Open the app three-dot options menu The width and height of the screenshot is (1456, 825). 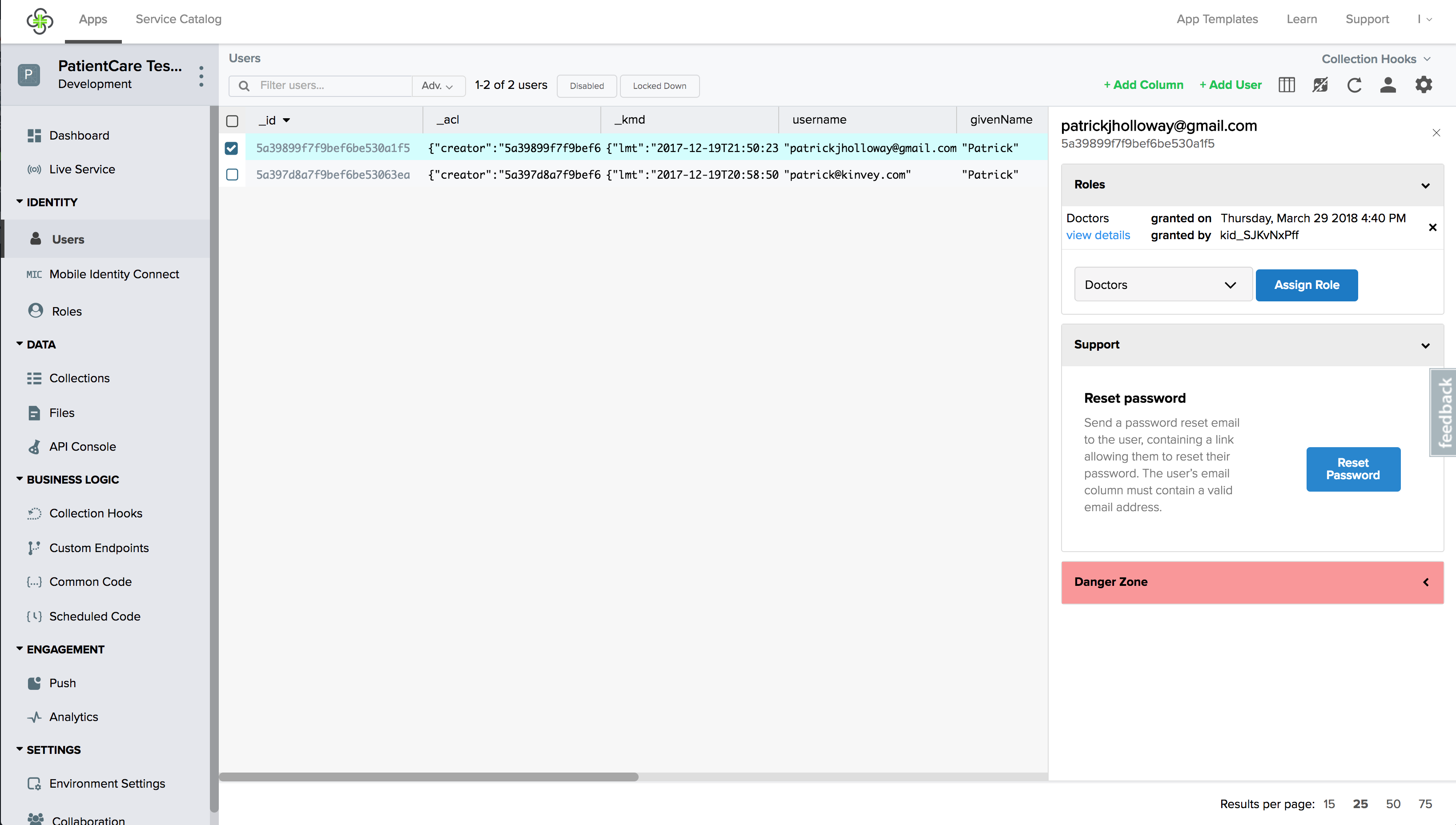[x=201, y=76]
